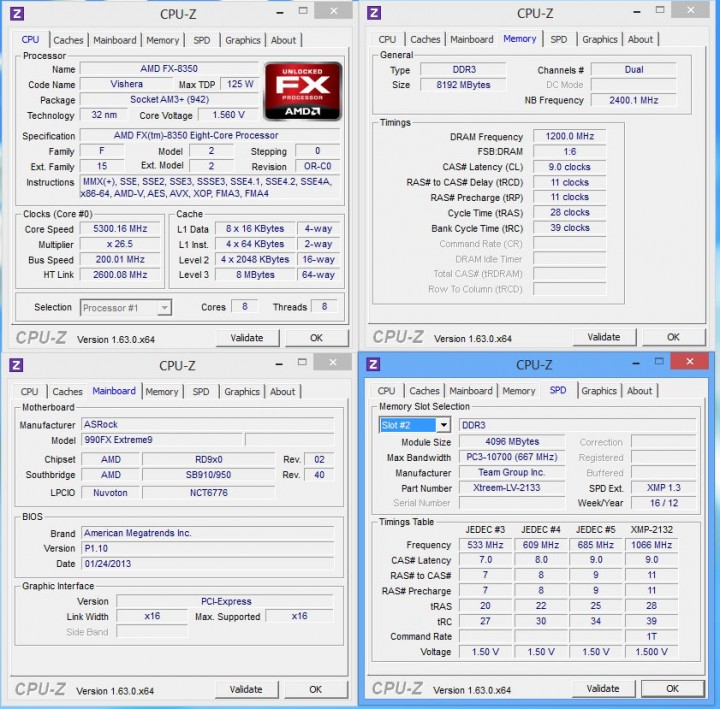Screen dimensions: 720x709
Task: Click OK in the CPU tab window
Action: 316,338
